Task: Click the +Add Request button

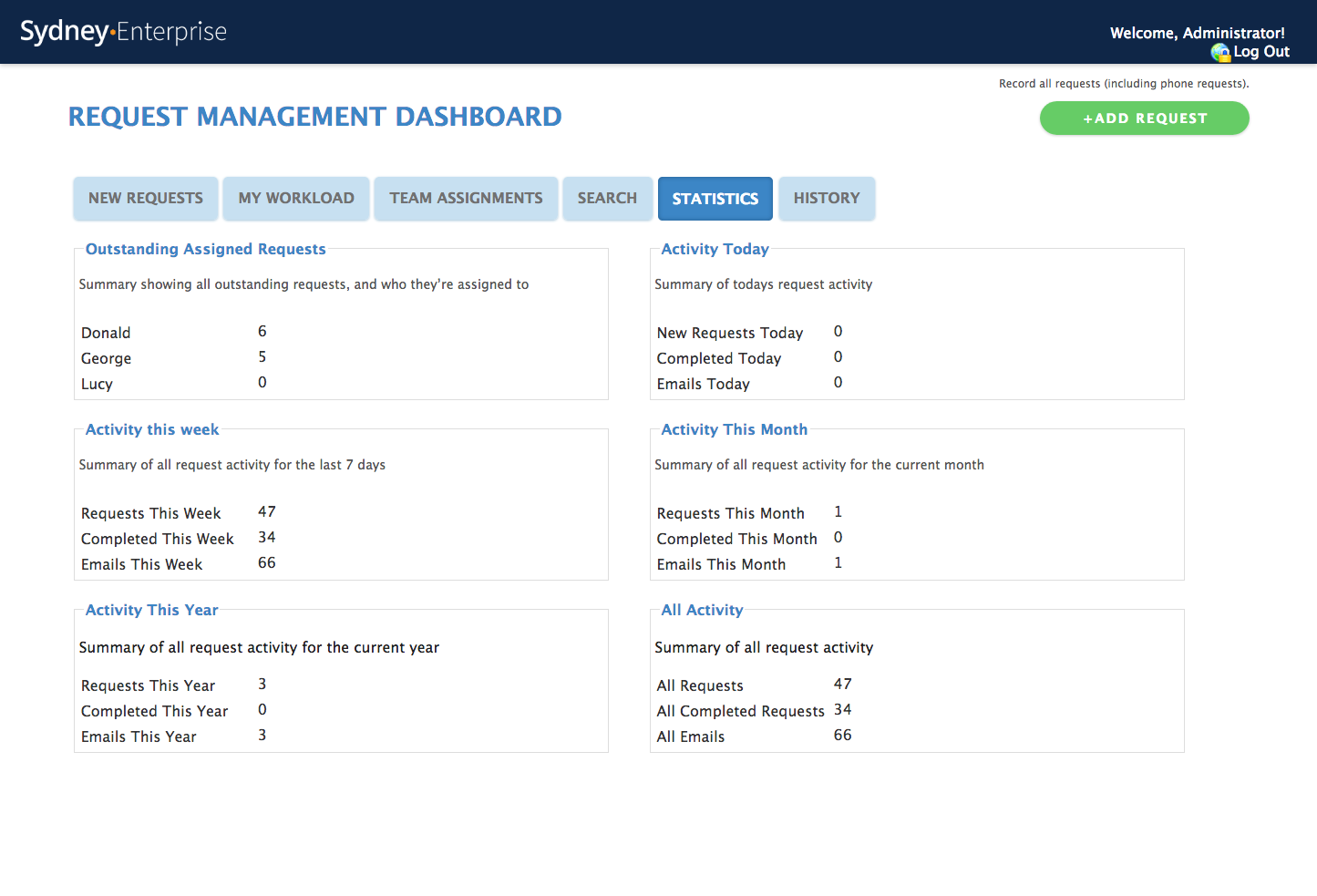Action: (1144, 118)
